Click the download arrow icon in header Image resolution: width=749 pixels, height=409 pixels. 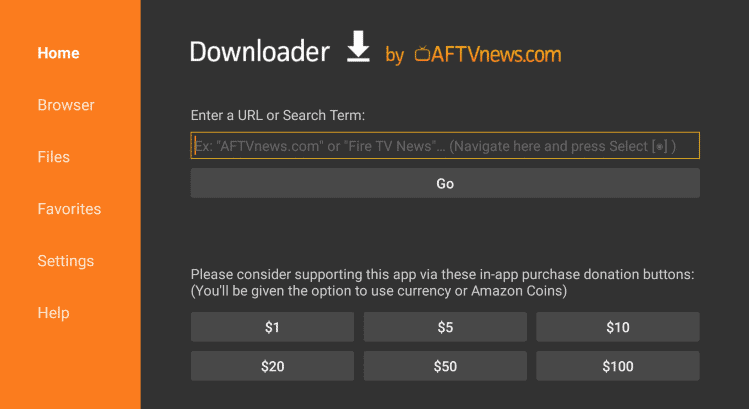(x=358, y=46)
